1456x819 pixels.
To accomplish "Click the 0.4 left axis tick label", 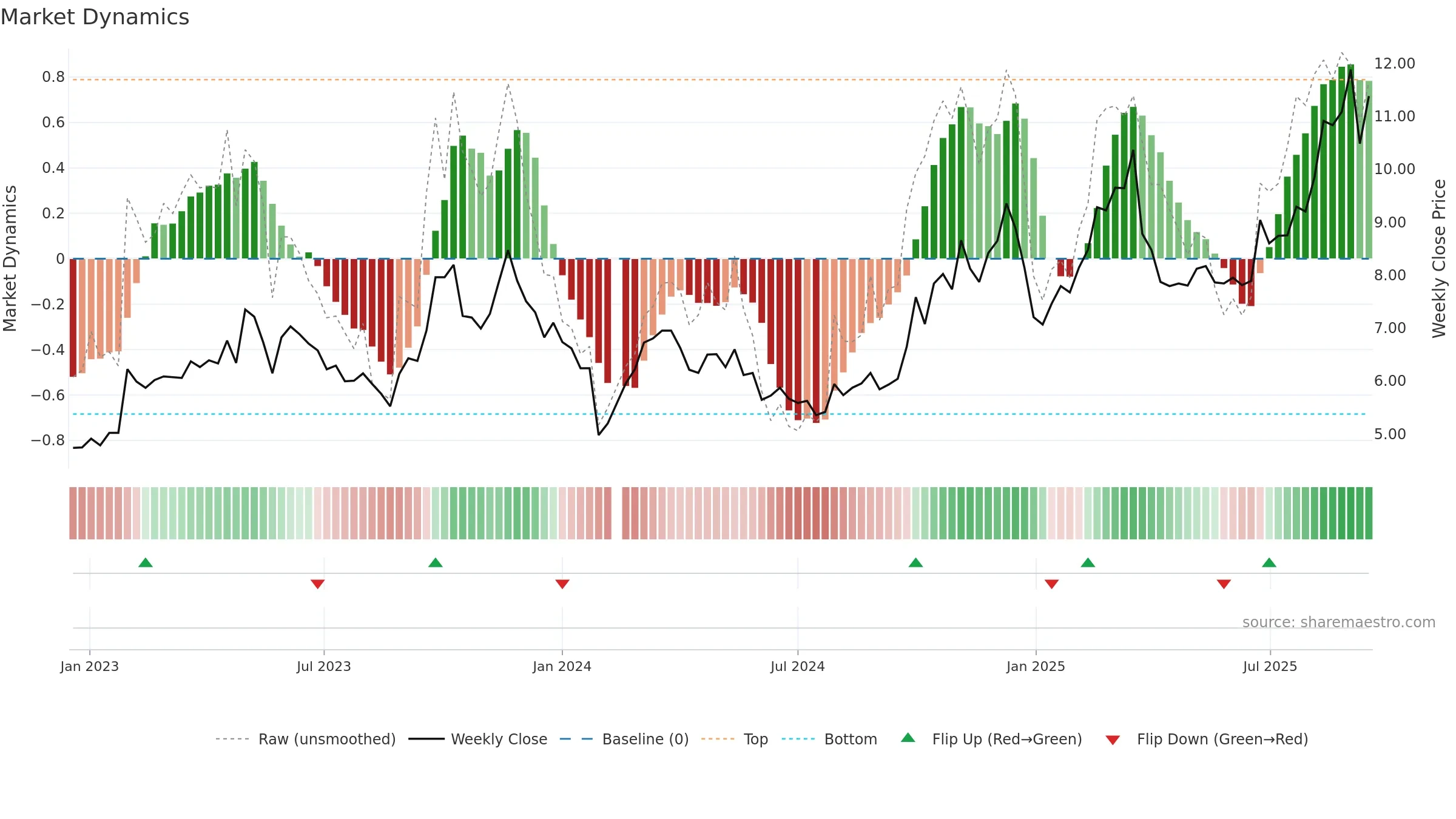I will 53,168.
